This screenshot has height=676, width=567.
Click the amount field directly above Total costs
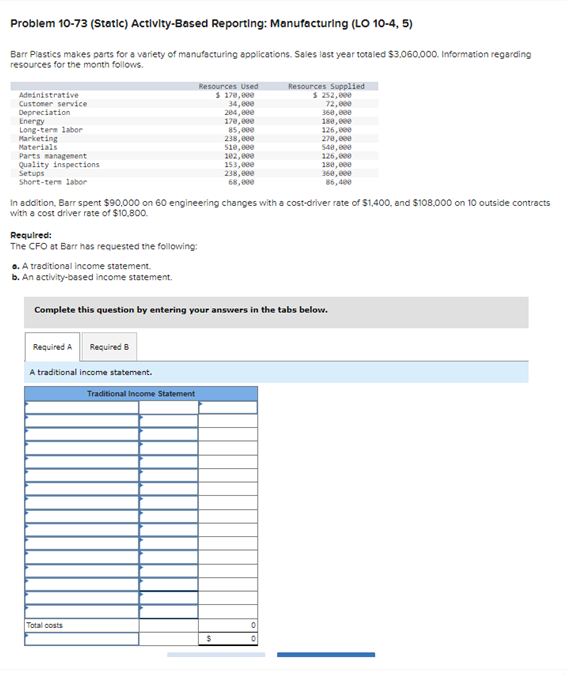click(x=169, y=611)
